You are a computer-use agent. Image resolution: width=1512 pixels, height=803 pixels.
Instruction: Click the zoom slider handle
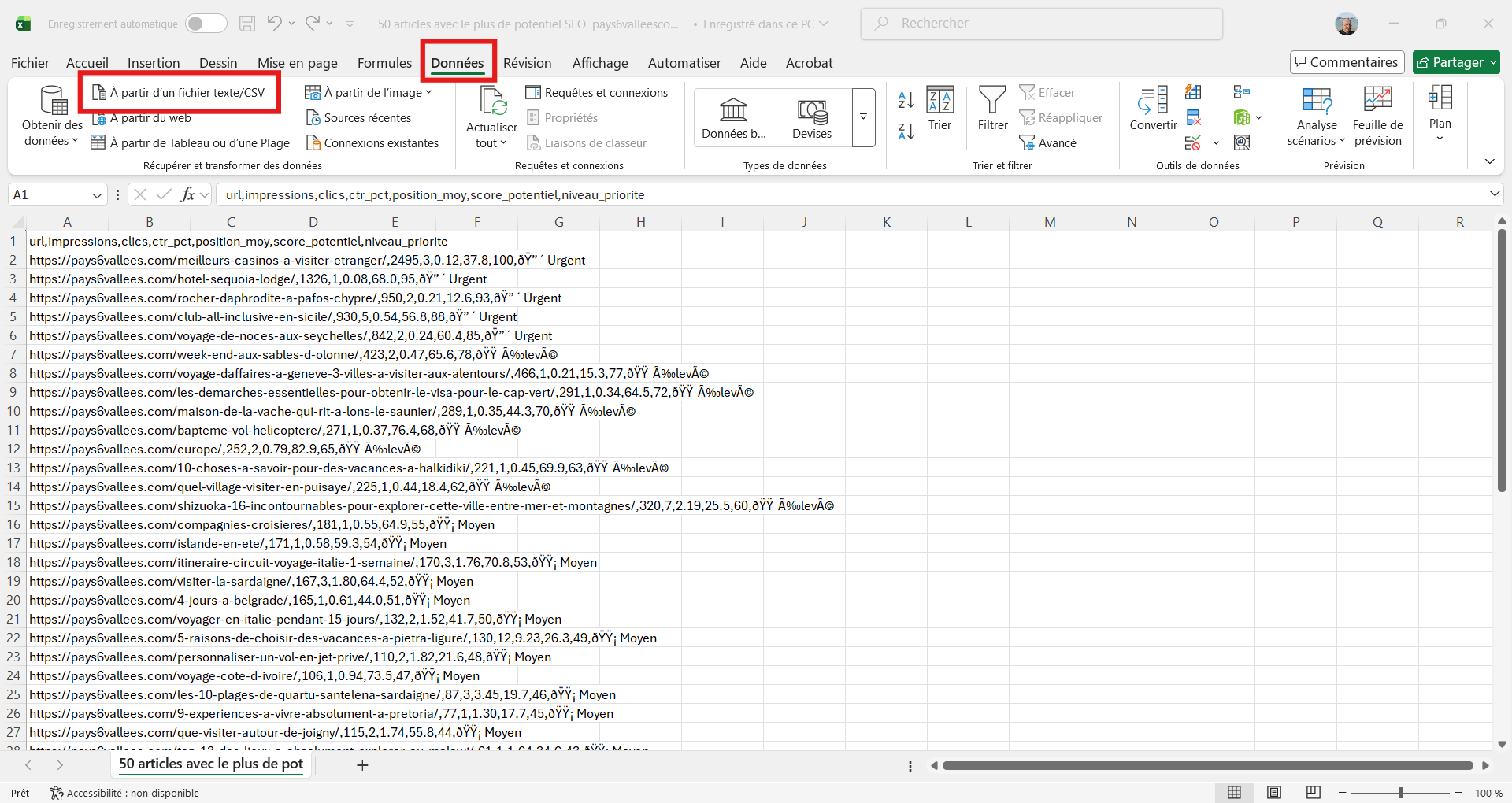(x=1400, y=793)
